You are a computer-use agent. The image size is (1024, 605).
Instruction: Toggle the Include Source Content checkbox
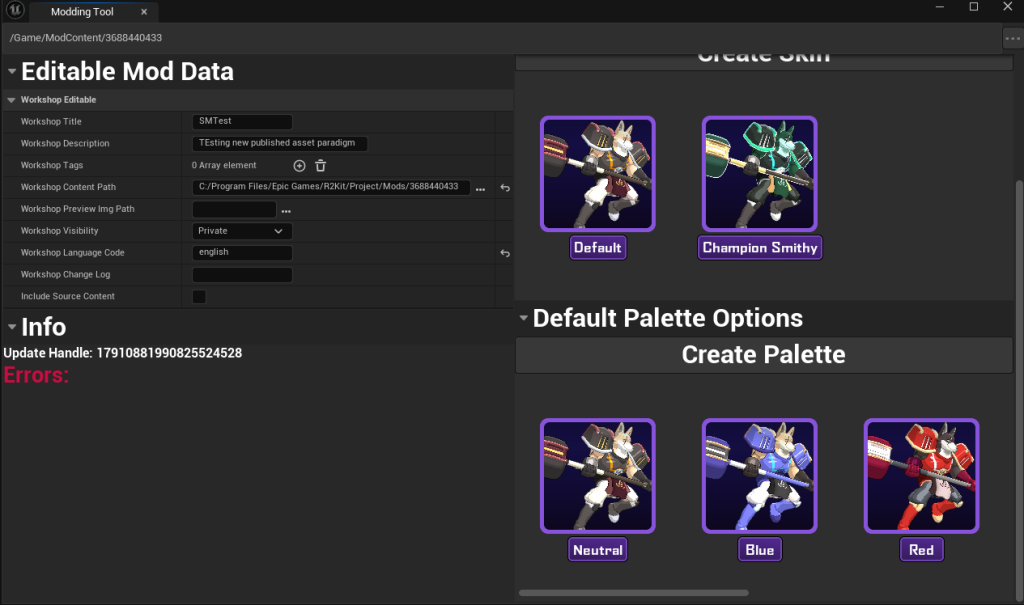pos(199,297)
